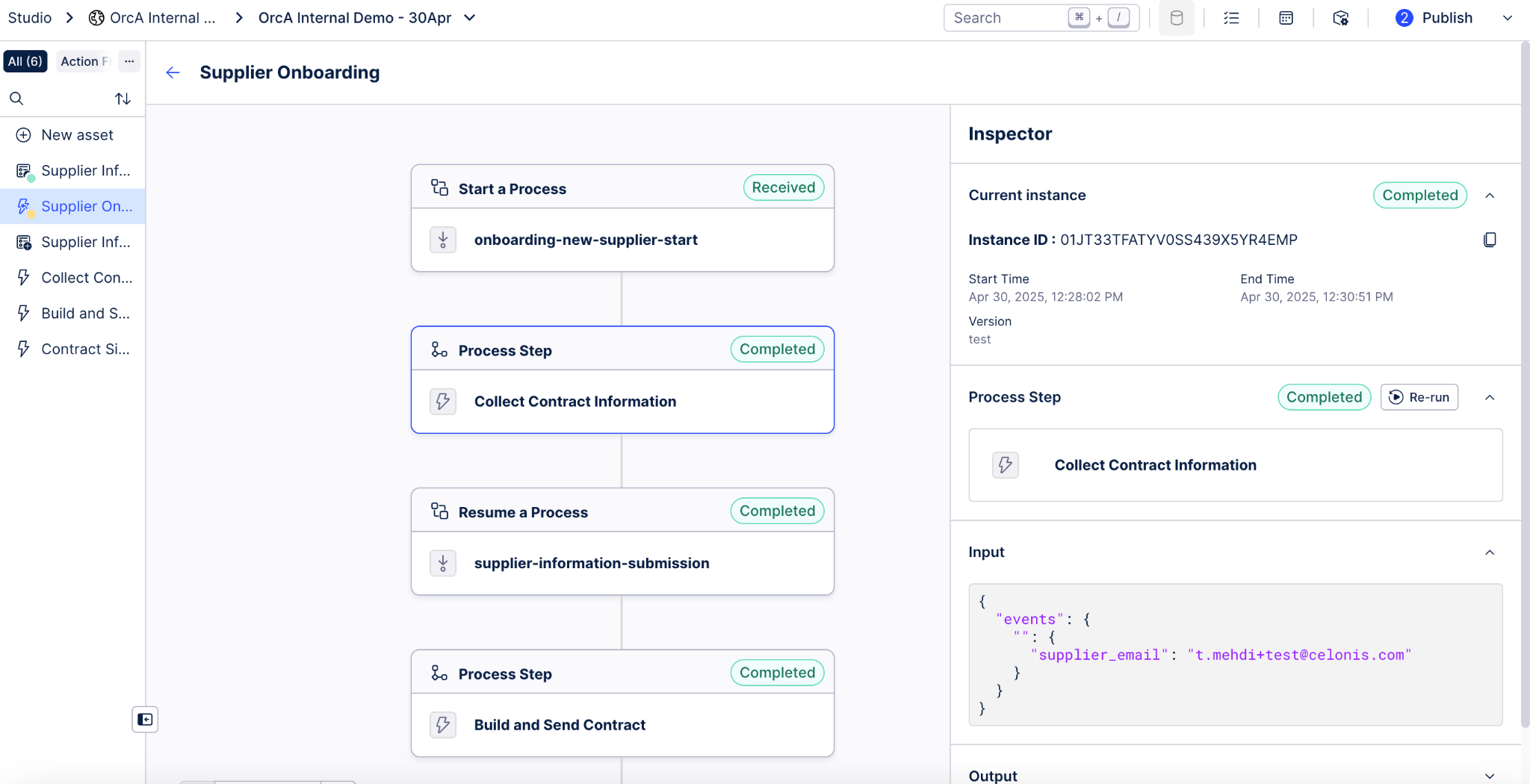Open the checklist icon in top toolbar
Image resolution: width=1530 pixels, height=784 pixels.
tap(1231, 18)
